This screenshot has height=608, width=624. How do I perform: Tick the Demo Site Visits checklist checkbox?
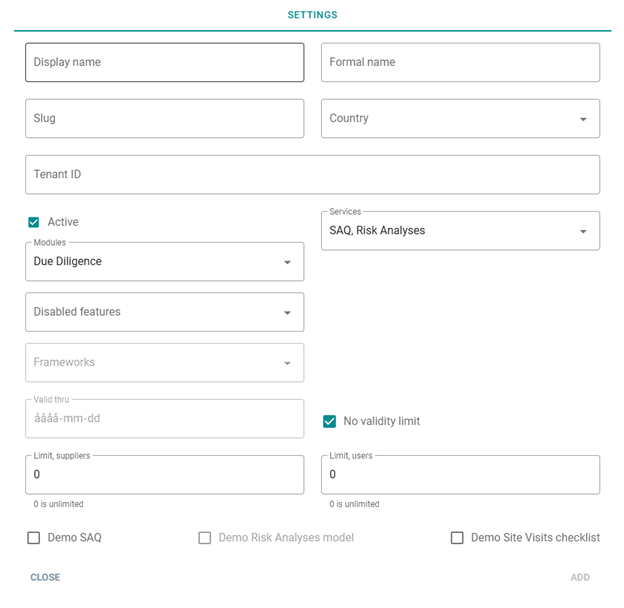point(457,538)
